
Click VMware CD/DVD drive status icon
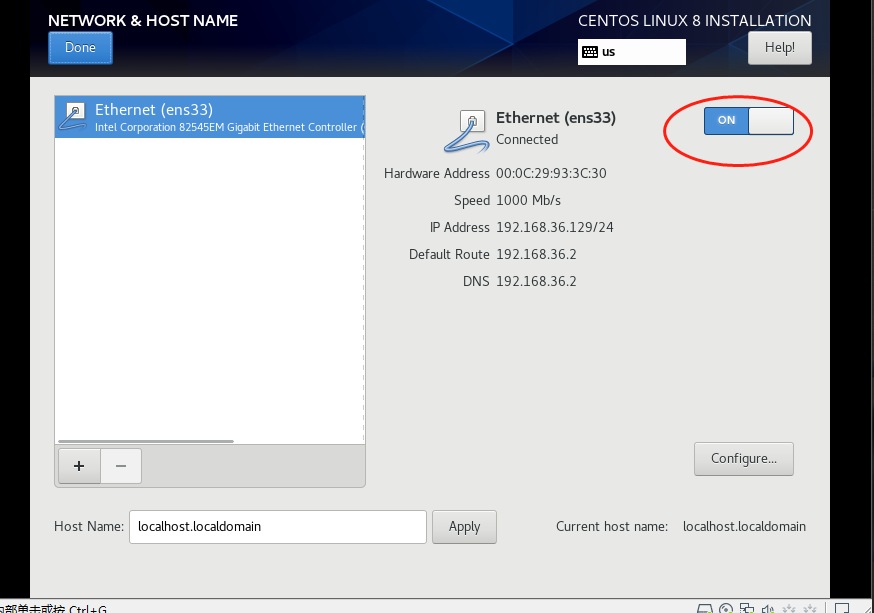726,609
